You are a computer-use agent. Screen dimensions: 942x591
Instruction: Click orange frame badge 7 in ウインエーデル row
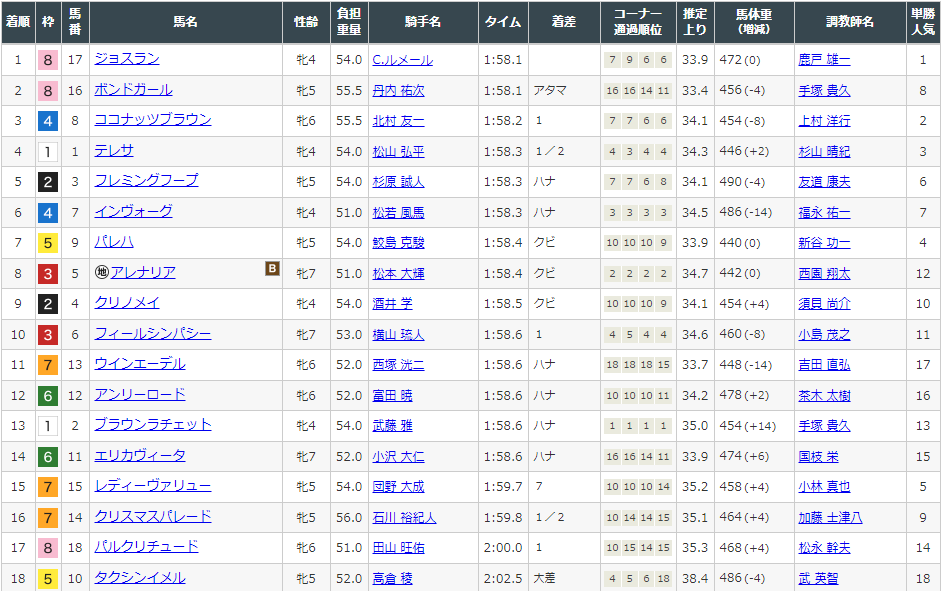(47, 365)
